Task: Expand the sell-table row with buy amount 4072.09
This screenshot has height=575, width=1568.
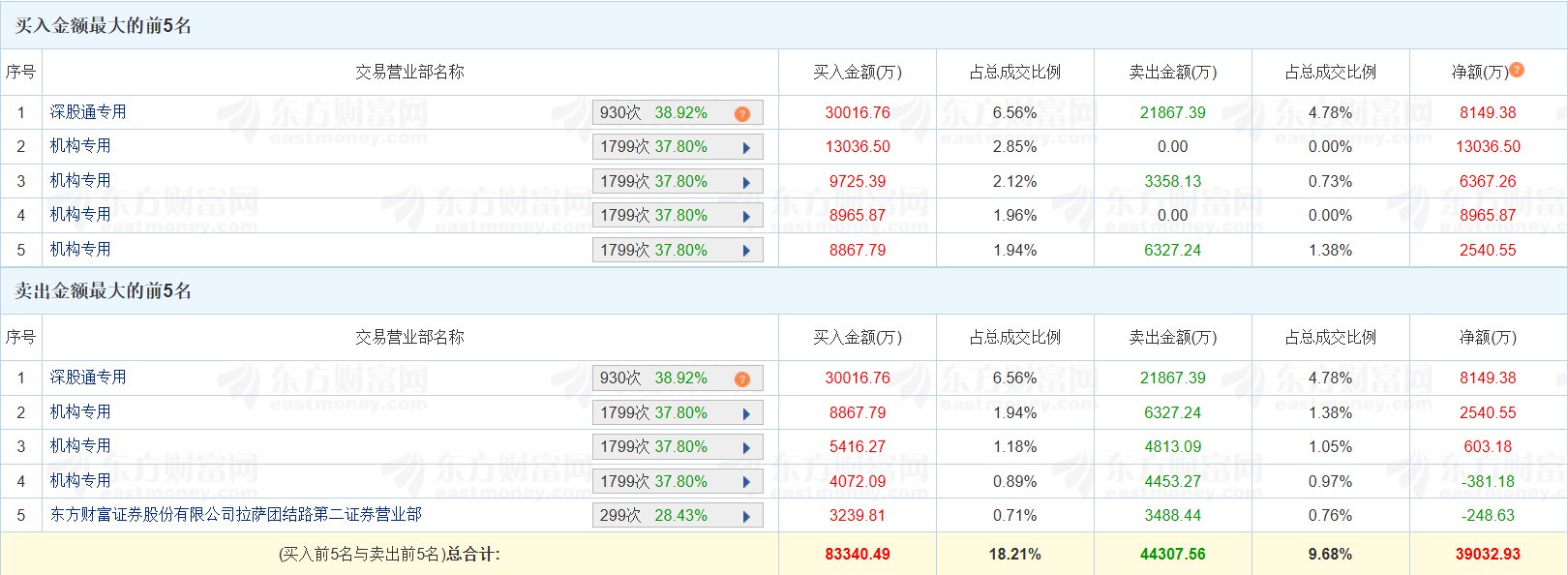Action: point(746,483)
